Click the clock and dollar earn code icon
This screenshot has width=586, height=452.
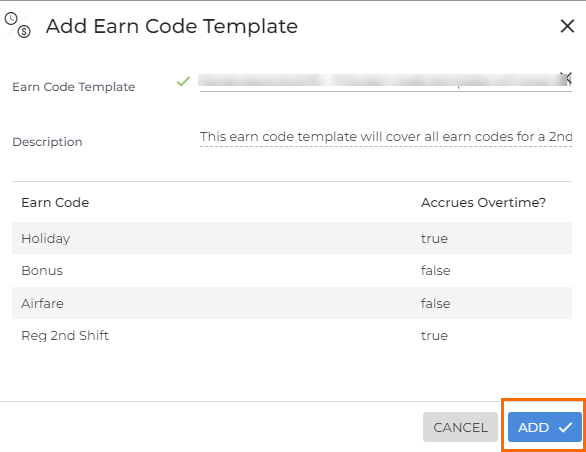18,25
